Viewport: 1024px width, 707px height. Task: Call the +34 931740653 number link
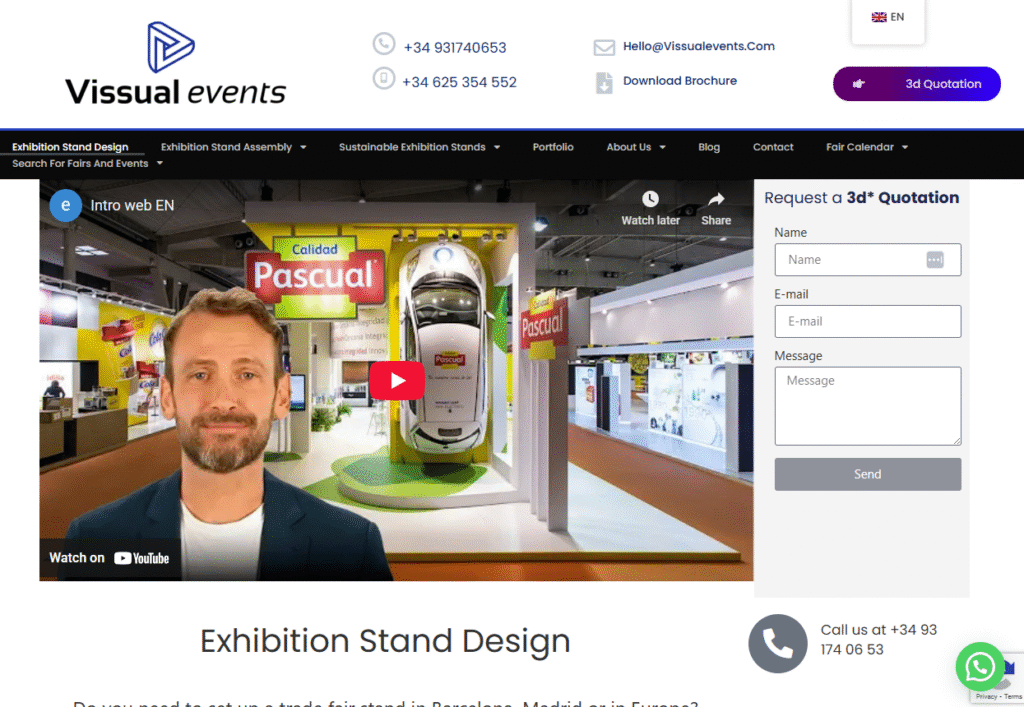[x=455, y=48]
